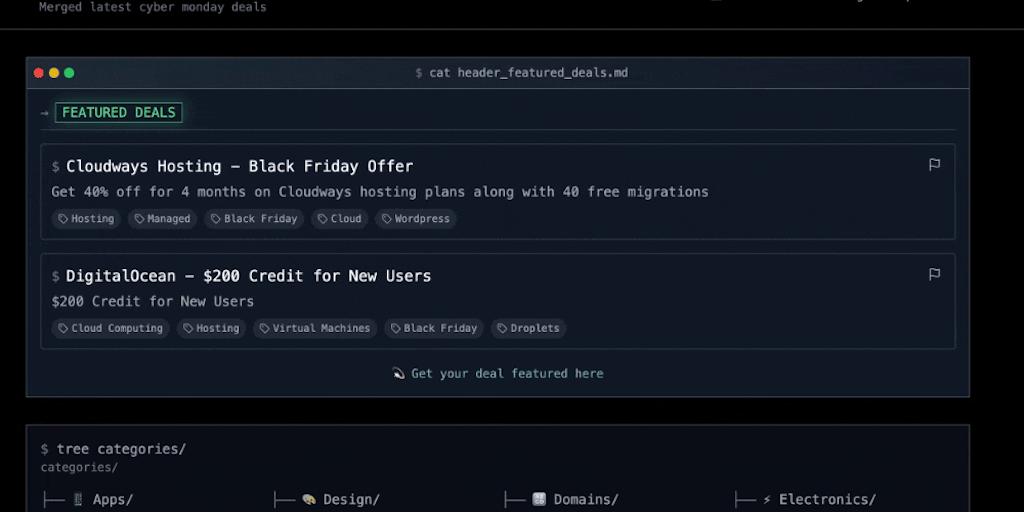Click the 'cat header_featured_deals.md' title text
Image resolution: width=1024 pixels, height=512 pixels.
tap(528, 72)
